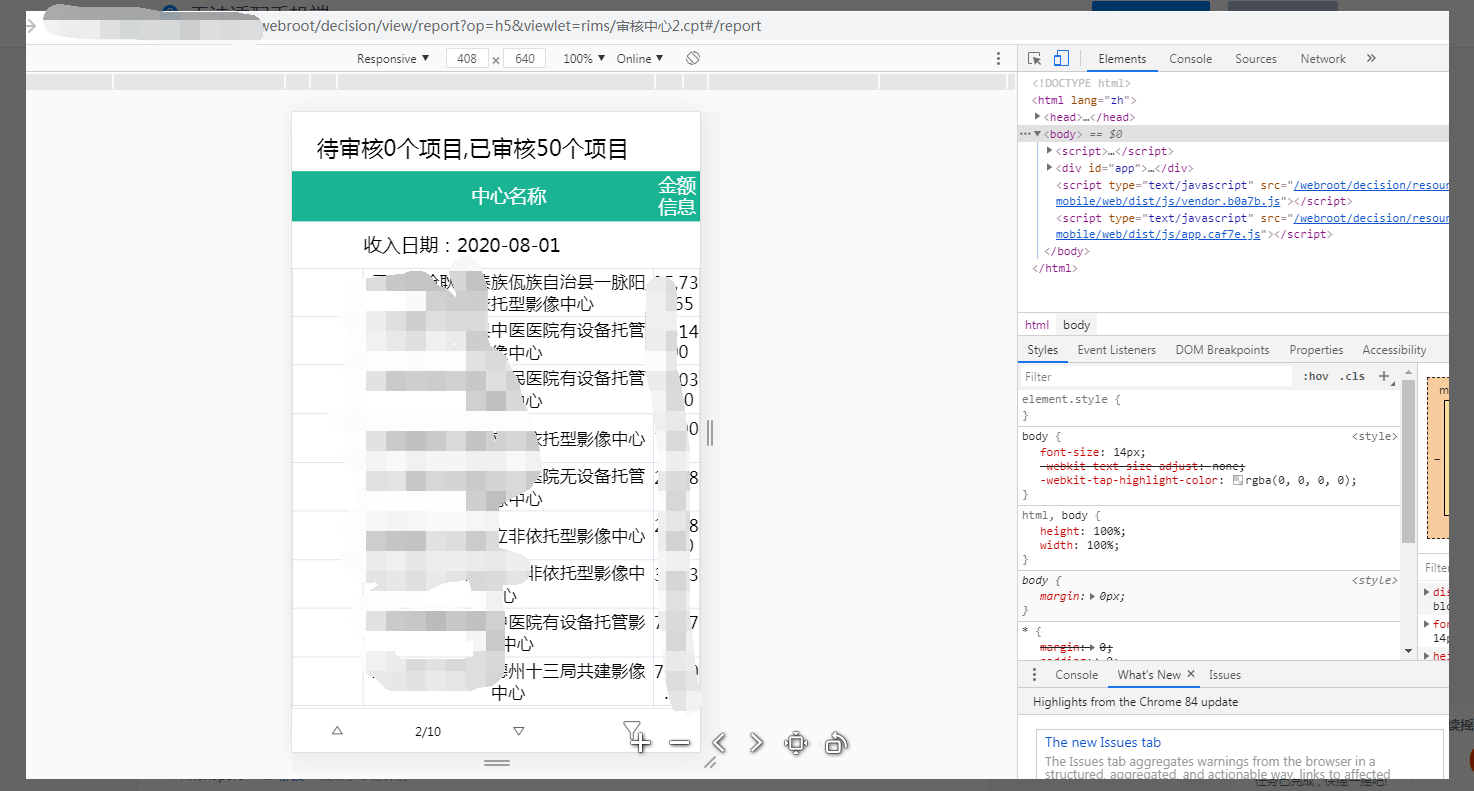Click the 2/10 page indicator
This screenshot has height=791, width=1474.
point(428,732)
